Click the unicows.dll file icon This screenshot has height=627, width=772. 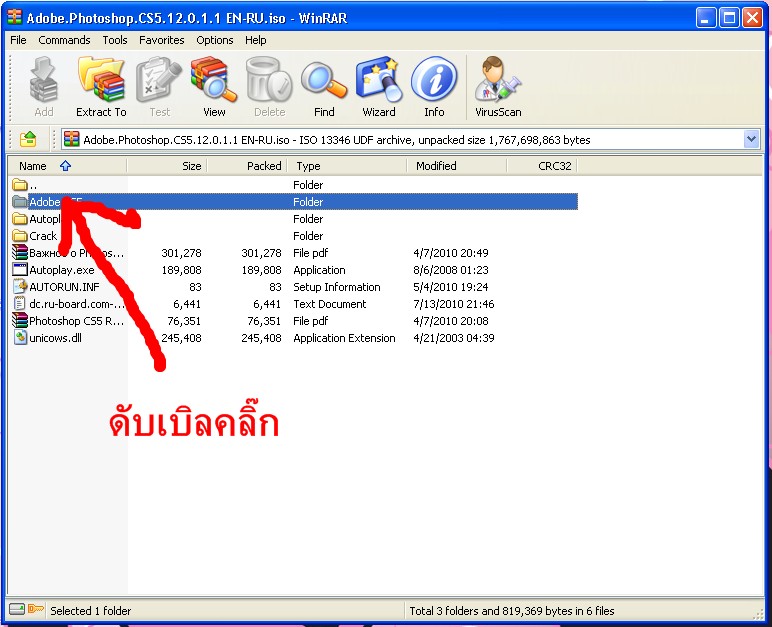[x=20, y=337]
